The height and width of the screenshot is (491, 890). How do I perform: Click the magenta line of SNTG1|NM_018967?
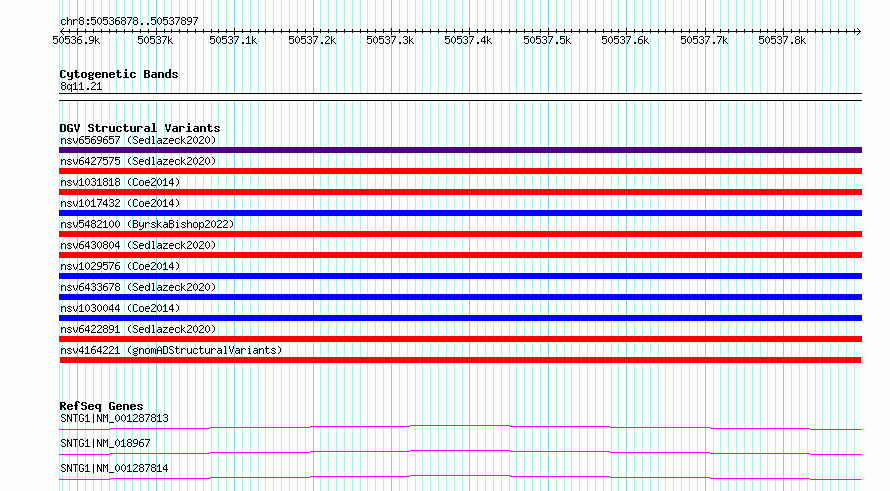tap(460, 452)
